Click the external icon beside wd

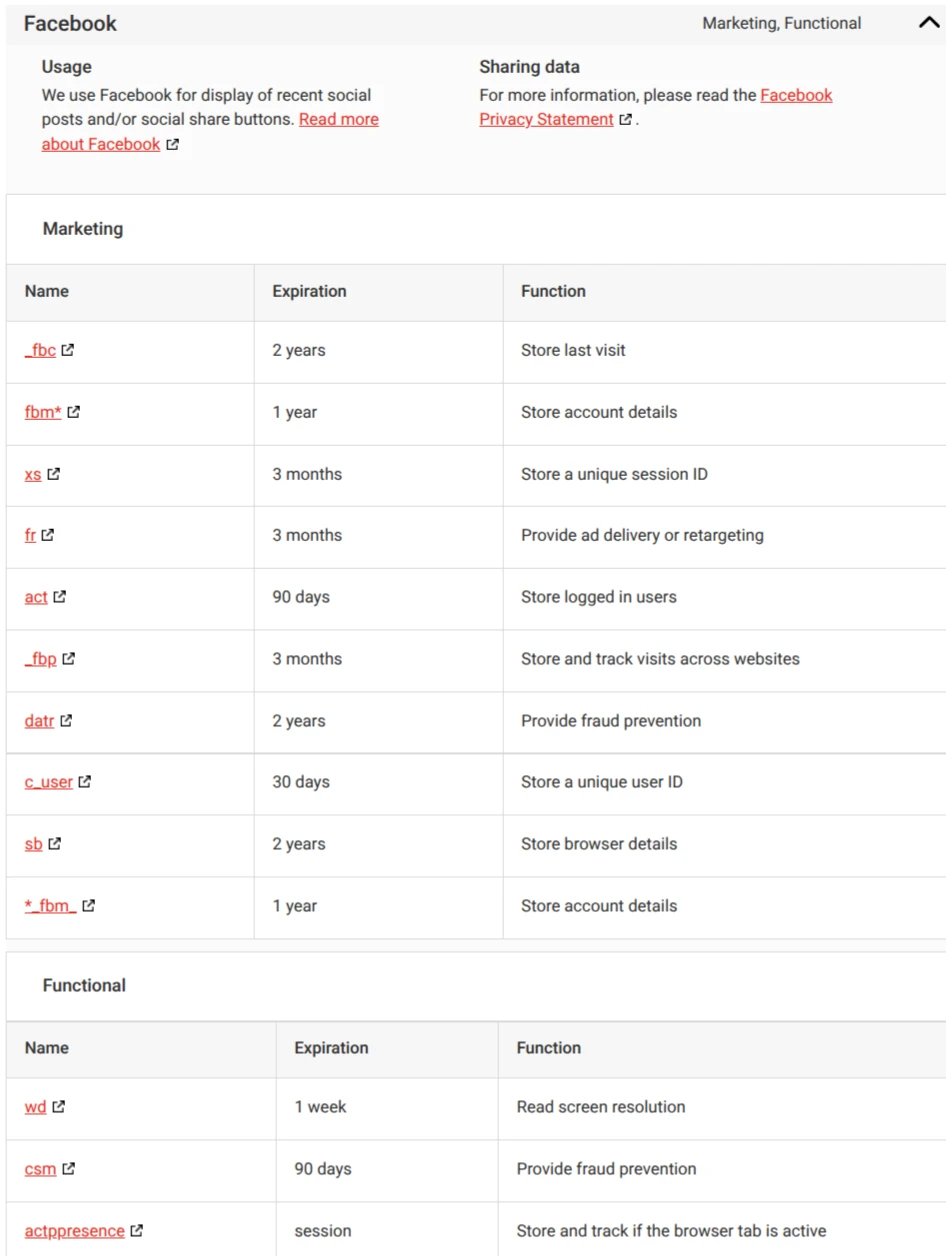(x=59, y=1107)
